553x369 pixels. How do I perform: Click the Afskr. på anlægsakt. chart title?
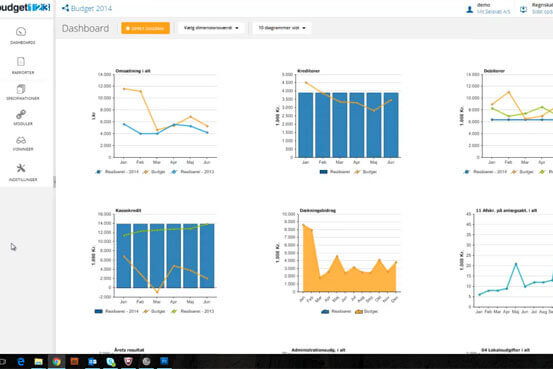pos(506,210)
